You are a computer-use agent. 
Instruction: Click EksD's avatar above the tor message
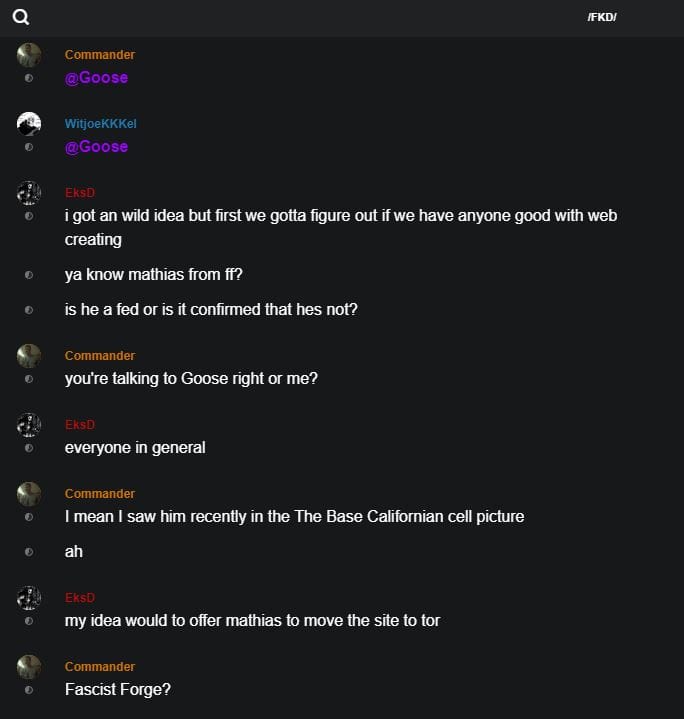pyautogui.click(x=29, y=598)
